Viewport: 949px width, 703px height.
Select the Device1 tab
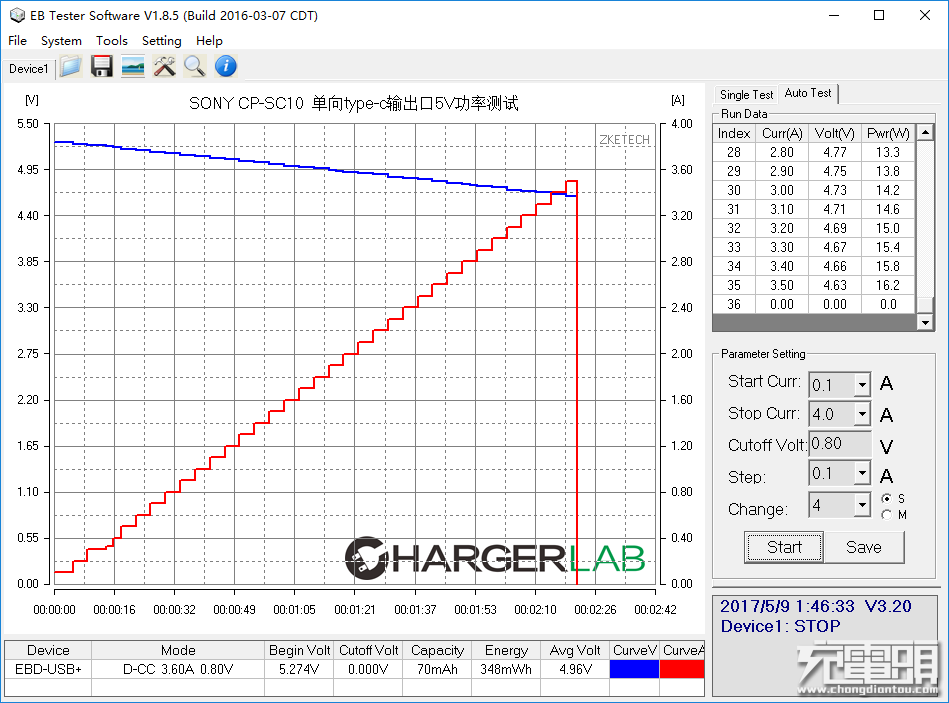28,69
